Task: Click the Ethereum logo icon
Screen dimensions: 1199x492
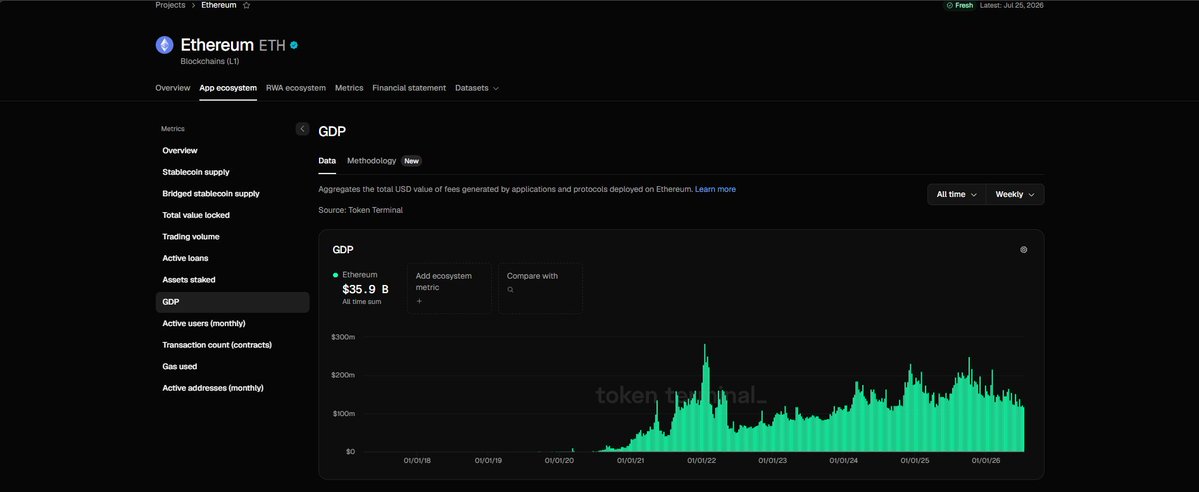Action: pos(164,45)
